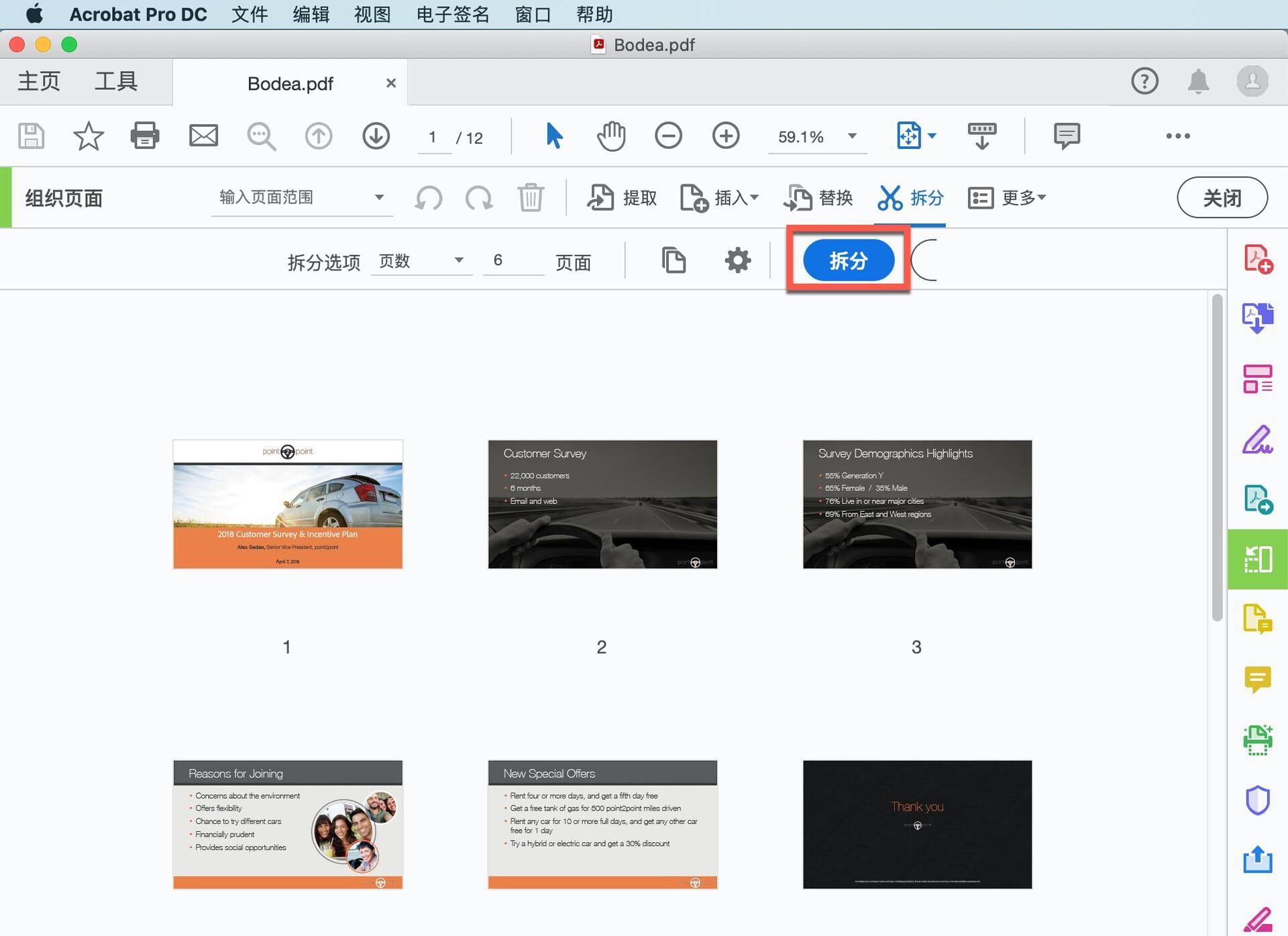Expand the 拆分选项 page count dropdown
1288x936 pixels.
coord(459,260)
